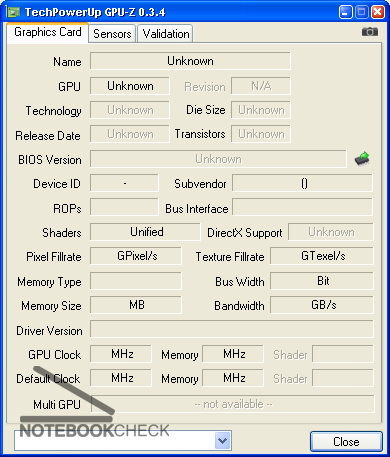Click the empty Bus Interface field

[302, 207]
